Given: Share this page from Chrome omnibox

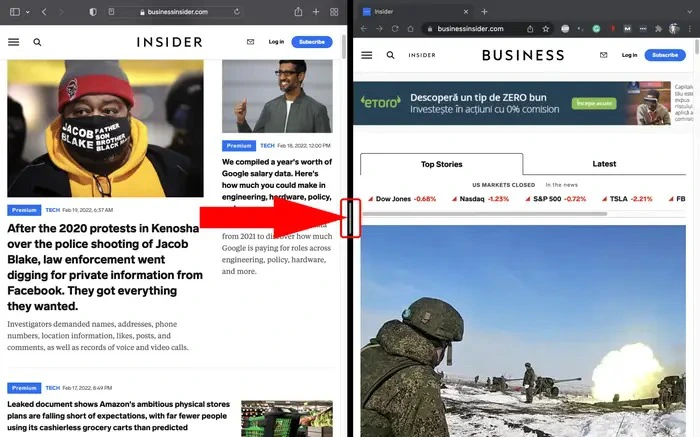Looking at the screenshot, I should point(530,29).
